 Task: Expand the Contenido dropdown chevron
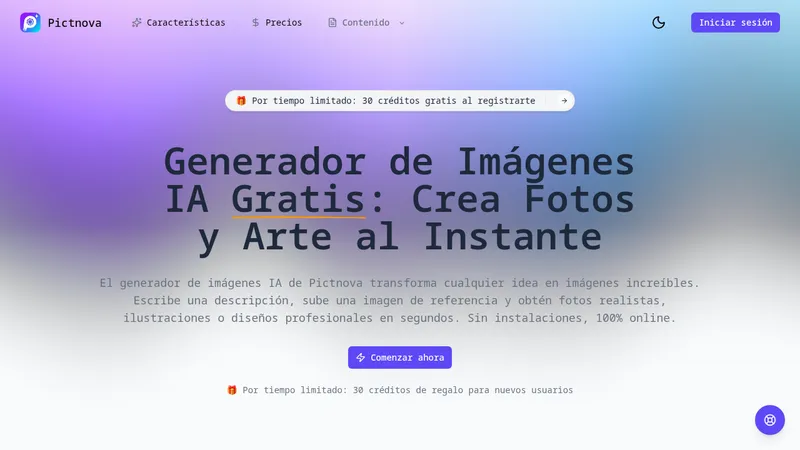(402, 23)
